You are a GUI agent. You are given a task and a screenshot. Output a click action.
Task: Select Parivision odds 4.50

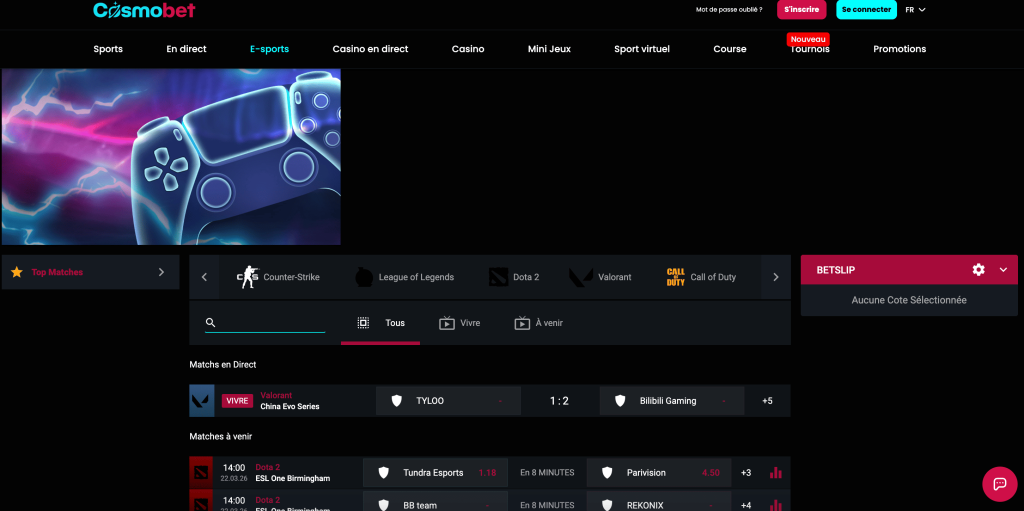(711, 472)
